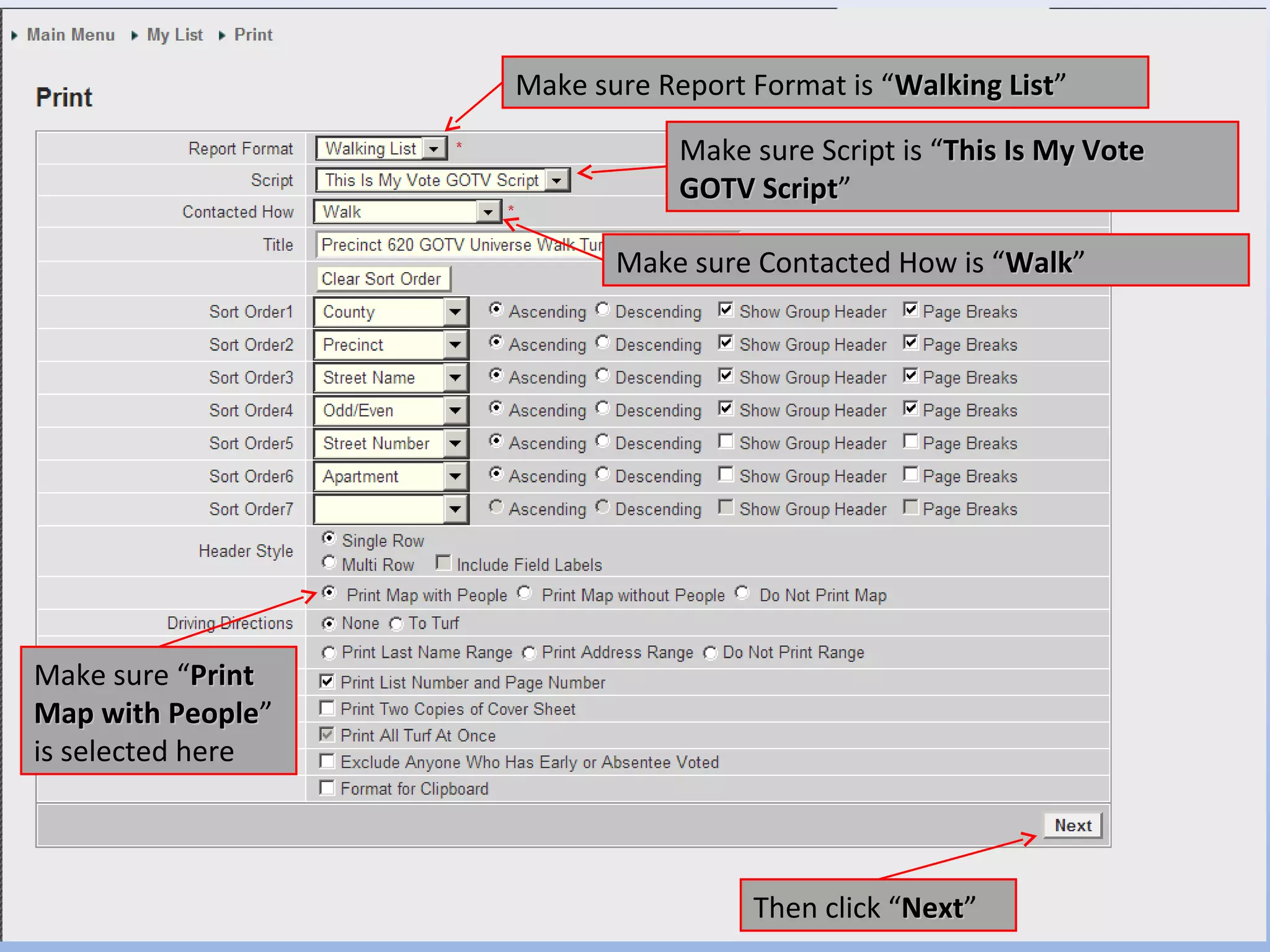This screenshot has height=952, width=1270.
Task: Expand Sort Order6 Apartment dropdown
Action: coord(391,476)
